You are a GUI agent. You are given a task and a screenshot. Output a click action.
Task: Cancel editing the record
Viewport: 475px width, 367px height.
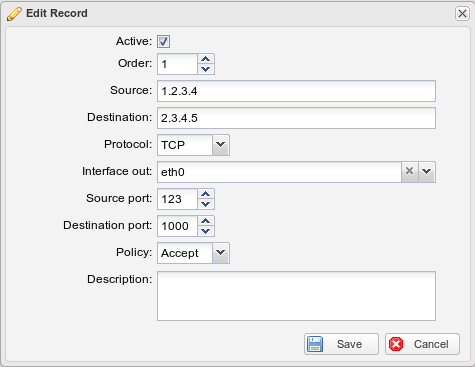coord(422,344)
